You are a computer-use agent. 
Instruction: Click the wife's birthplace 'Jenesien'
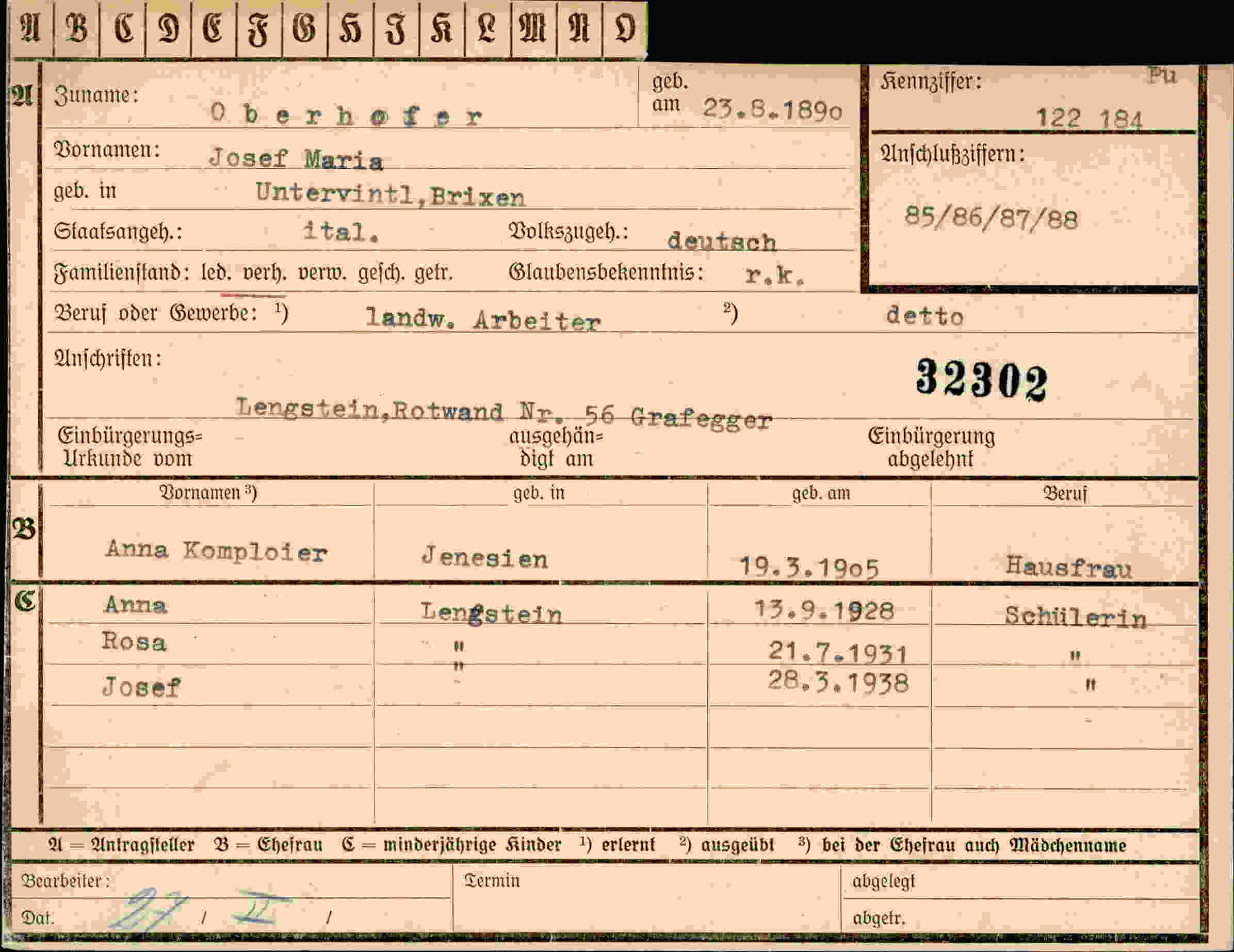click(x=484, y=558)
